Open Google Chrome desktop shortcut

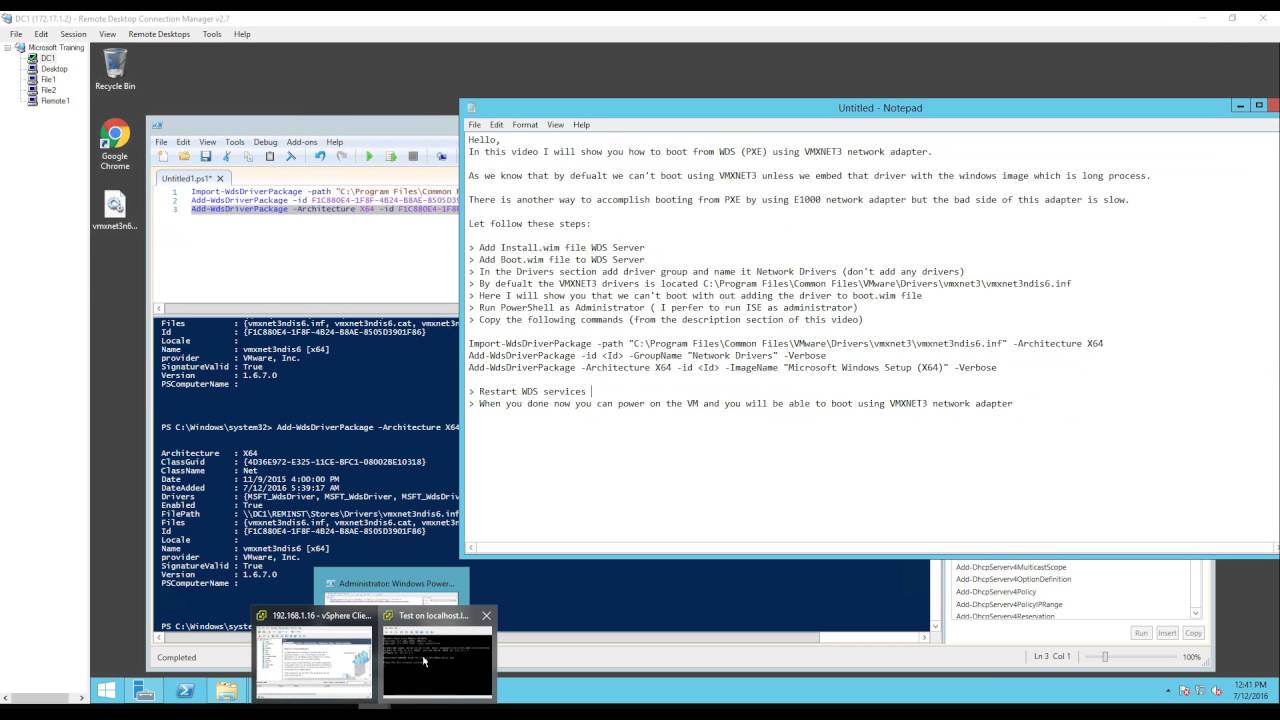point(115,145)
